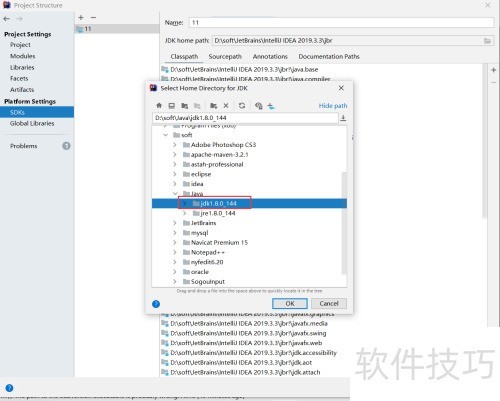Navigate back in Project Structure
Viewport: 500px width, 401px height.
coord(6,19)
